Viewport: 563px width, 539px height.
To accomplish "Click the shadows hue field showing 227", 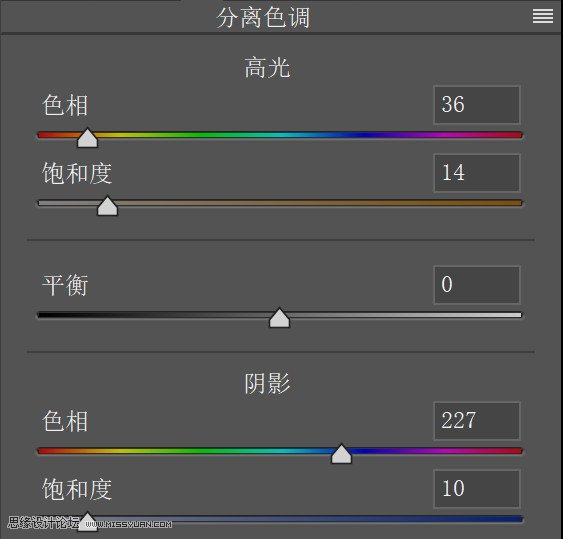I will point(477,420).
